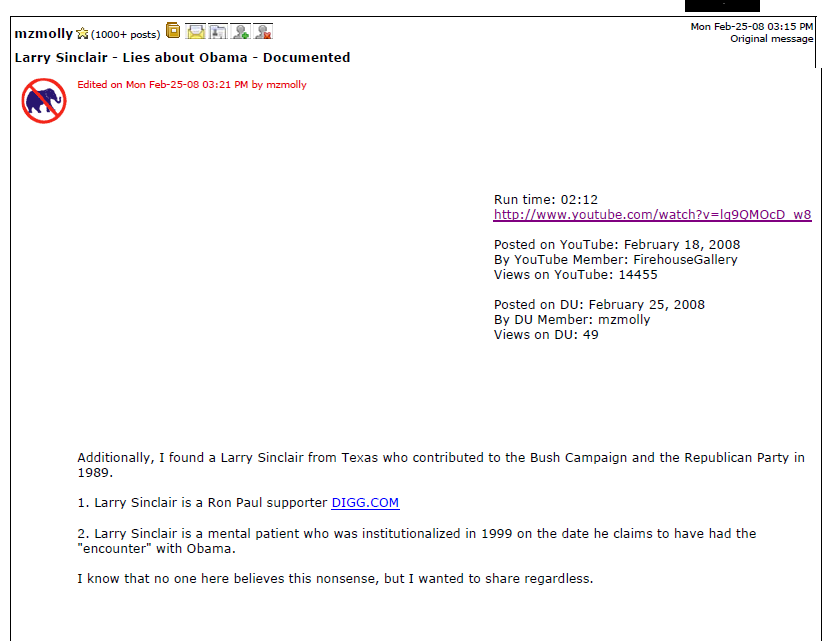Click the "FirehouseGallery" YouTube member line

click(x=615, y=260)
